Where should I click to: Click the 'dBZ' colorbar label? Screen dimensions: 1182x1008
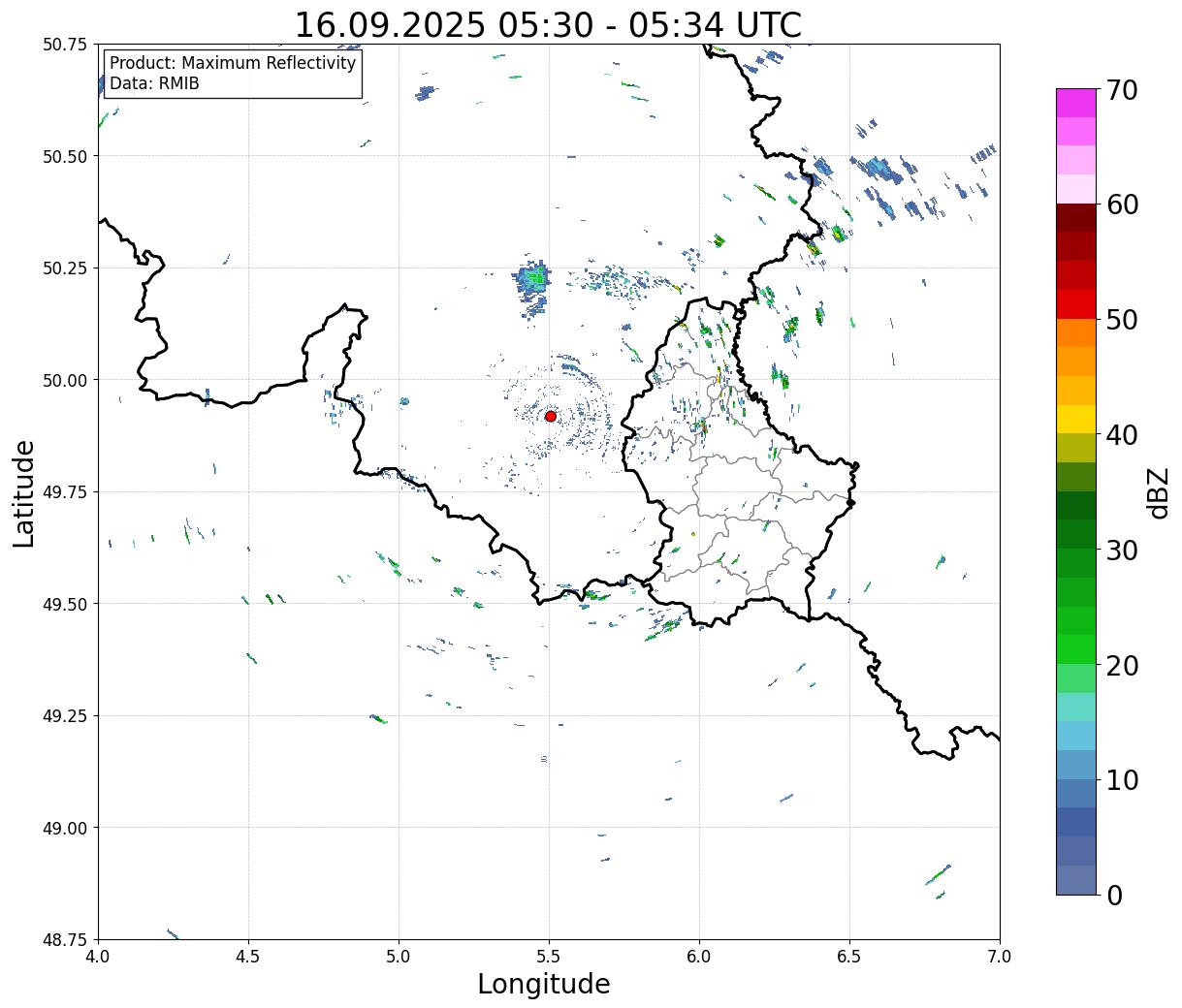click(1158, 492)
